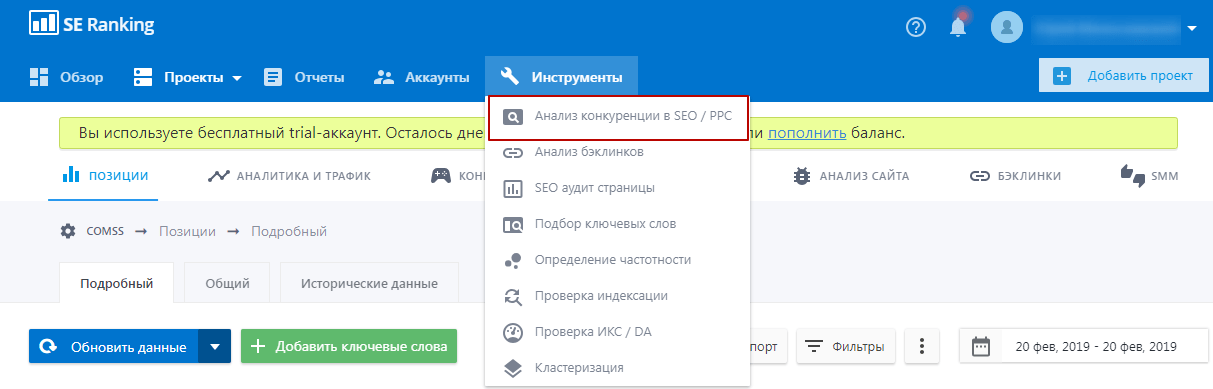Click the indexing check refresh-search icon
The height and width of the screenshot is (389, 1213).
(x=513, y=296)
